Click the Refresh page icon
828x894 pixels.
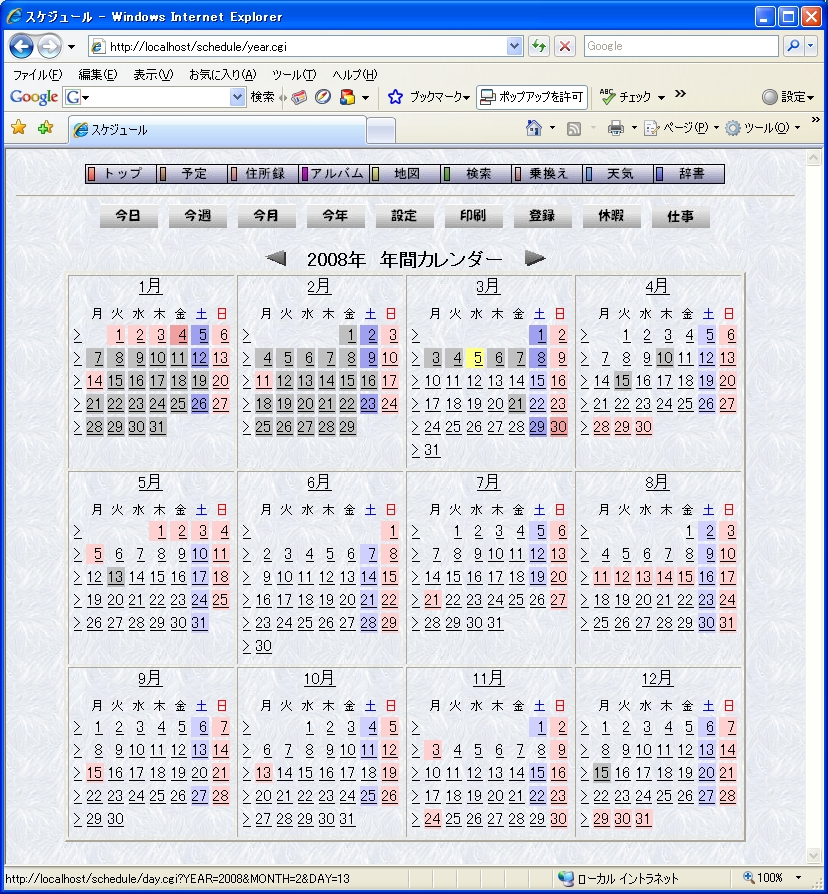538,46
